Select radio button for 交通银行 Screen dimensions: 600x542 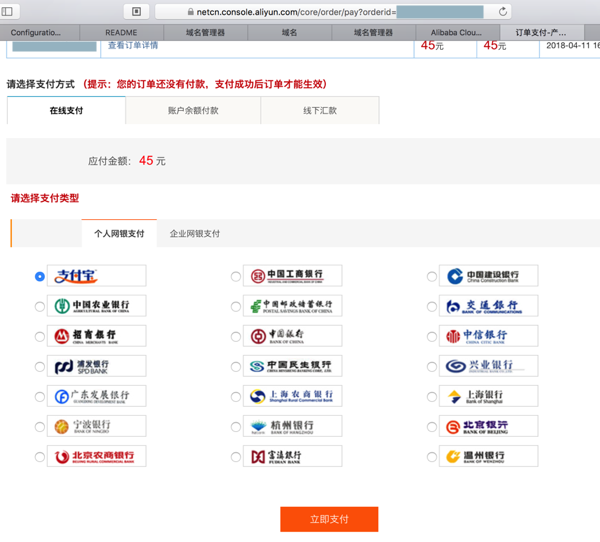click(432, 307)
